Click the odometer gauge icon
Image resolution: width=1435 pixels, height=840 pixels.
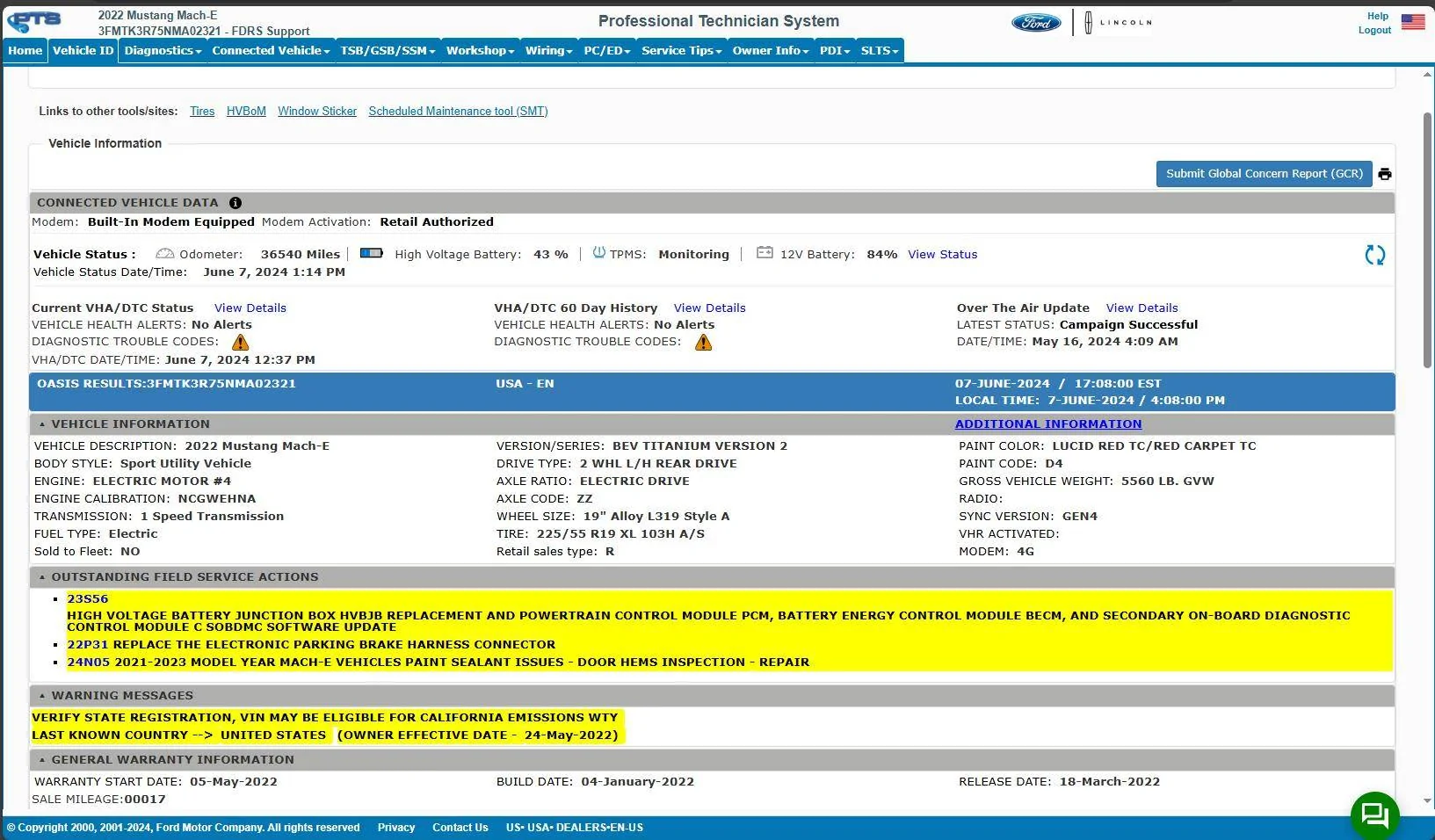(164, 254)
